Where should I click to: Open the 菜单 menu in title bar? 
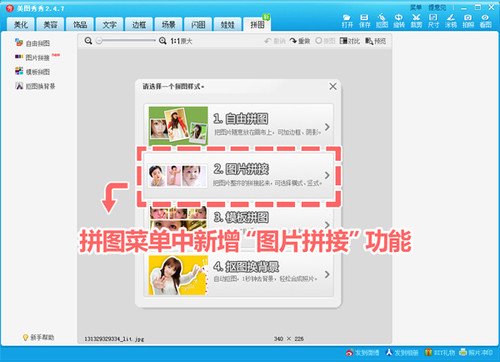pos(416,7)
